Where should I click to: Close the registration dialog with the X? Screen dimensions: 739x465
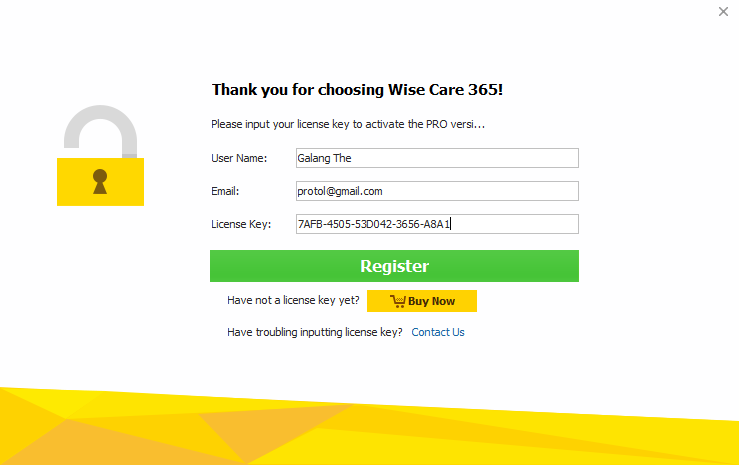[x=723, y=12]
